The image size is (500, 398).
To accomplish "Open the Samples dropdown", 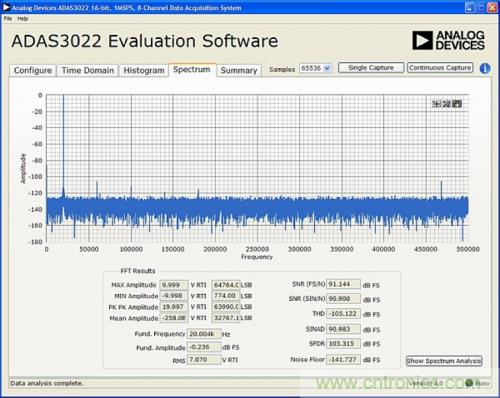I will [x=315, y=68].
